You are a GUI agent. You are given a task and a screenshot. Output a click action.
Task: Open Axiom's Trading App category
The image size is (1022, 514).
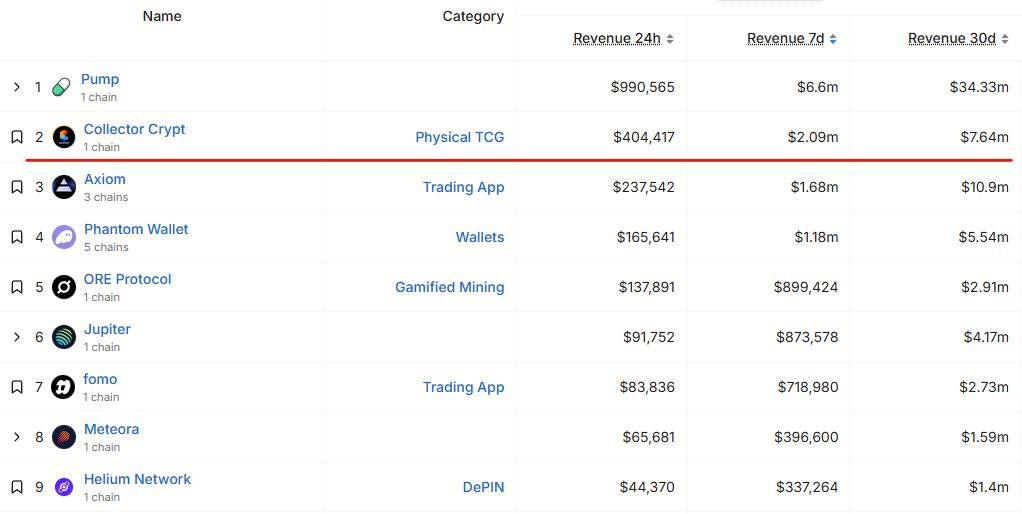point(463,187)
